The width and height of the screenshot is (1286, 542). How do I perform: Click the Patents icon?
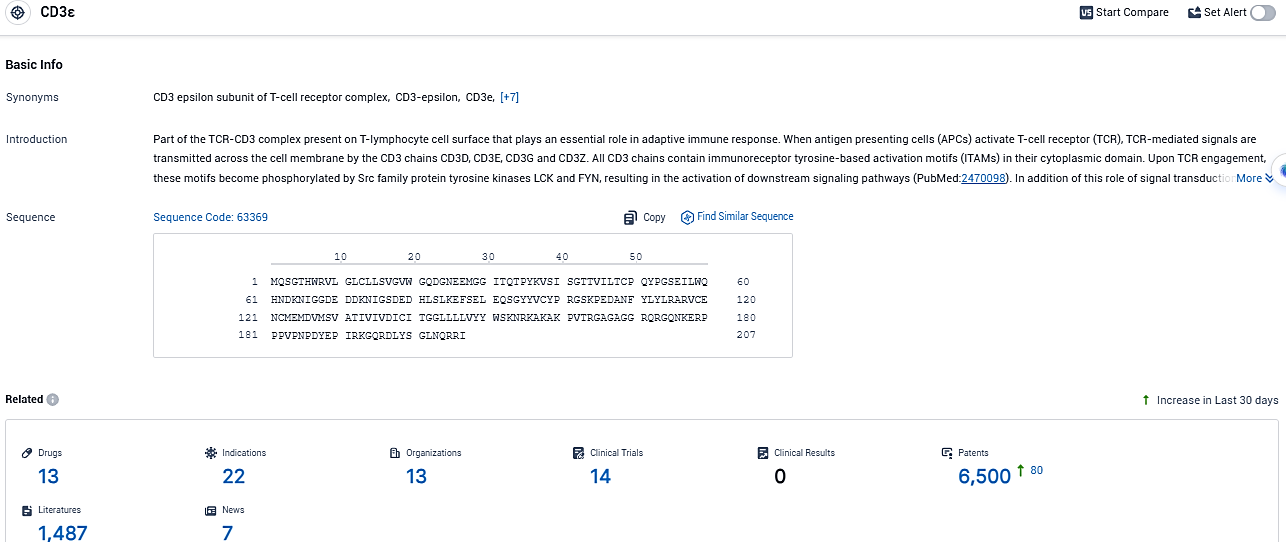[x=946, y=453]
